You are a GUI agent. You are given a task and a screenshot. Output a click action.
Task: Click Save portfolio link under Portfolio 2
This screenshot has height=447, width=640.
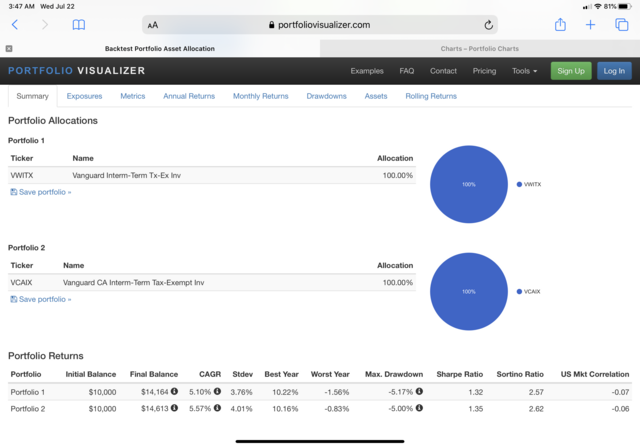click(x=41, y=299)
